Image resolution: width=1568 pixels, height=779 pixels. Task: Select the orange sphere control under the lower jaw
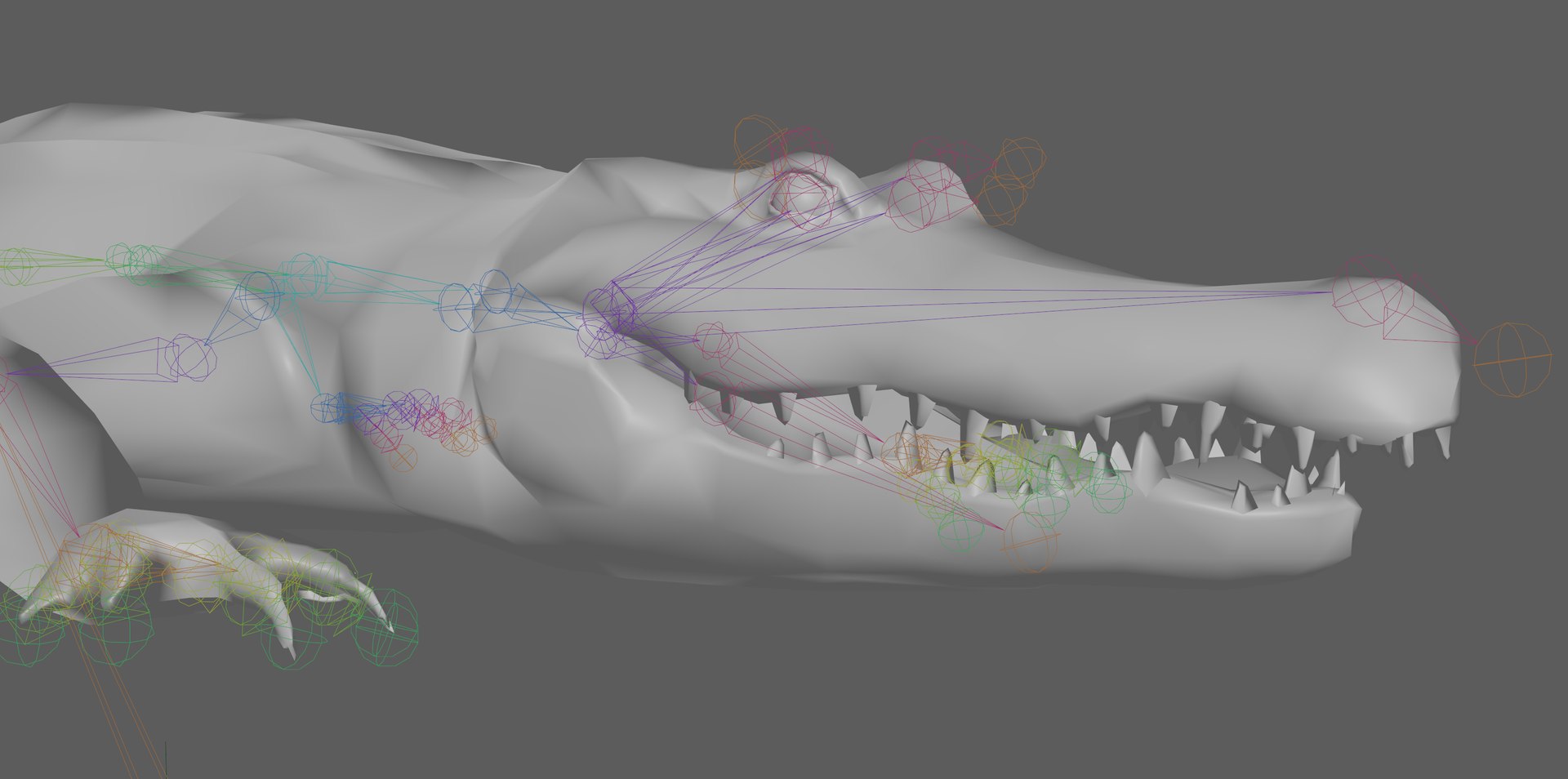pos(1029,541)
